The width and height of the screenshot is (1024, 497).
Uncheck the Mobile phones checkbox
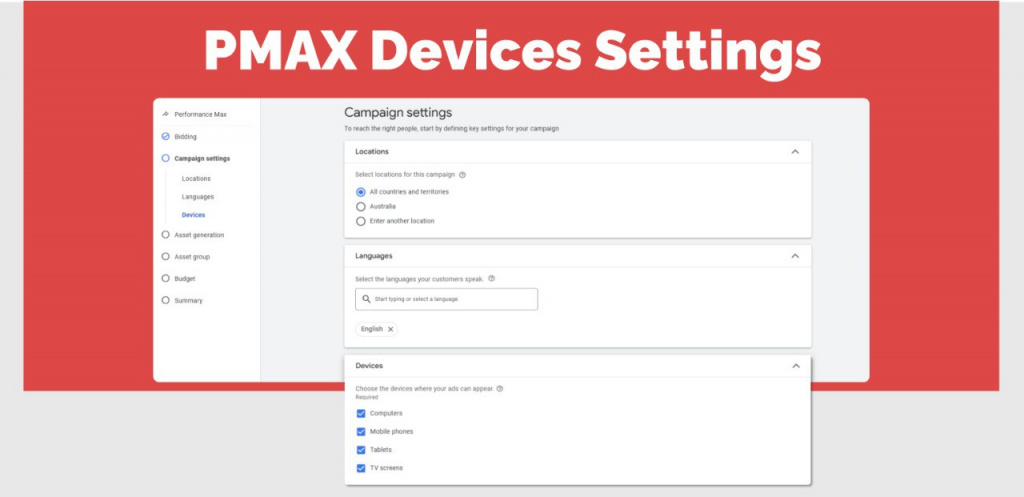tap(361, 432)
